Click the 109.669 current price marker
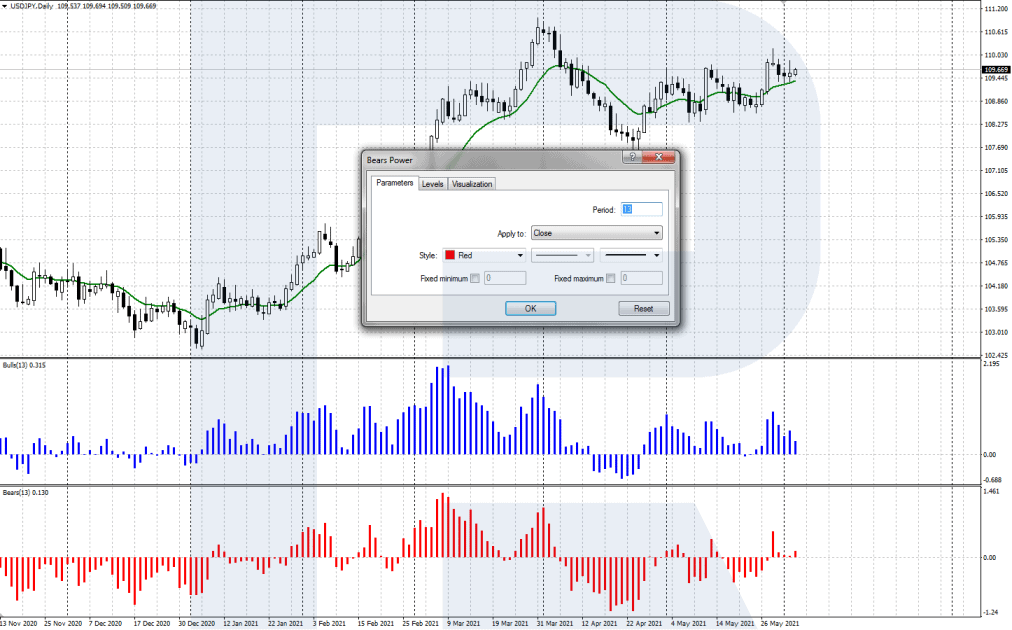The width and height of the screenshot is (1012, 630). (996, 70)
